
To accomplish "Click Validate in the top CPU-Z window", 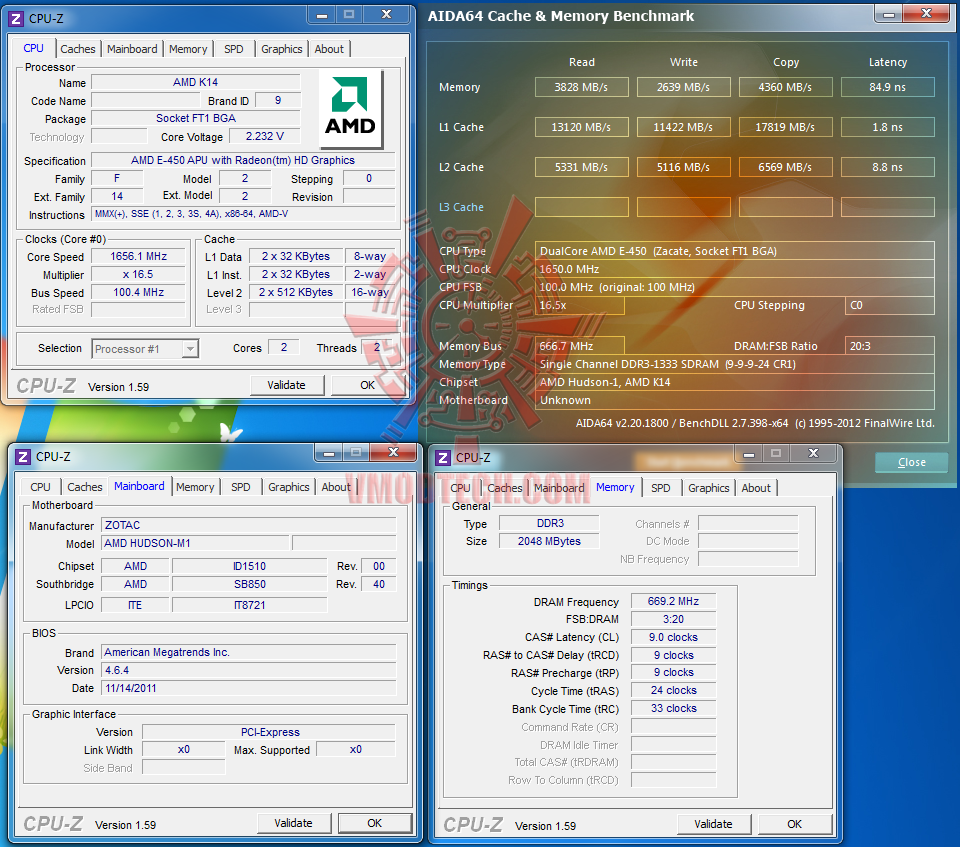I will [x=287, y=385].
